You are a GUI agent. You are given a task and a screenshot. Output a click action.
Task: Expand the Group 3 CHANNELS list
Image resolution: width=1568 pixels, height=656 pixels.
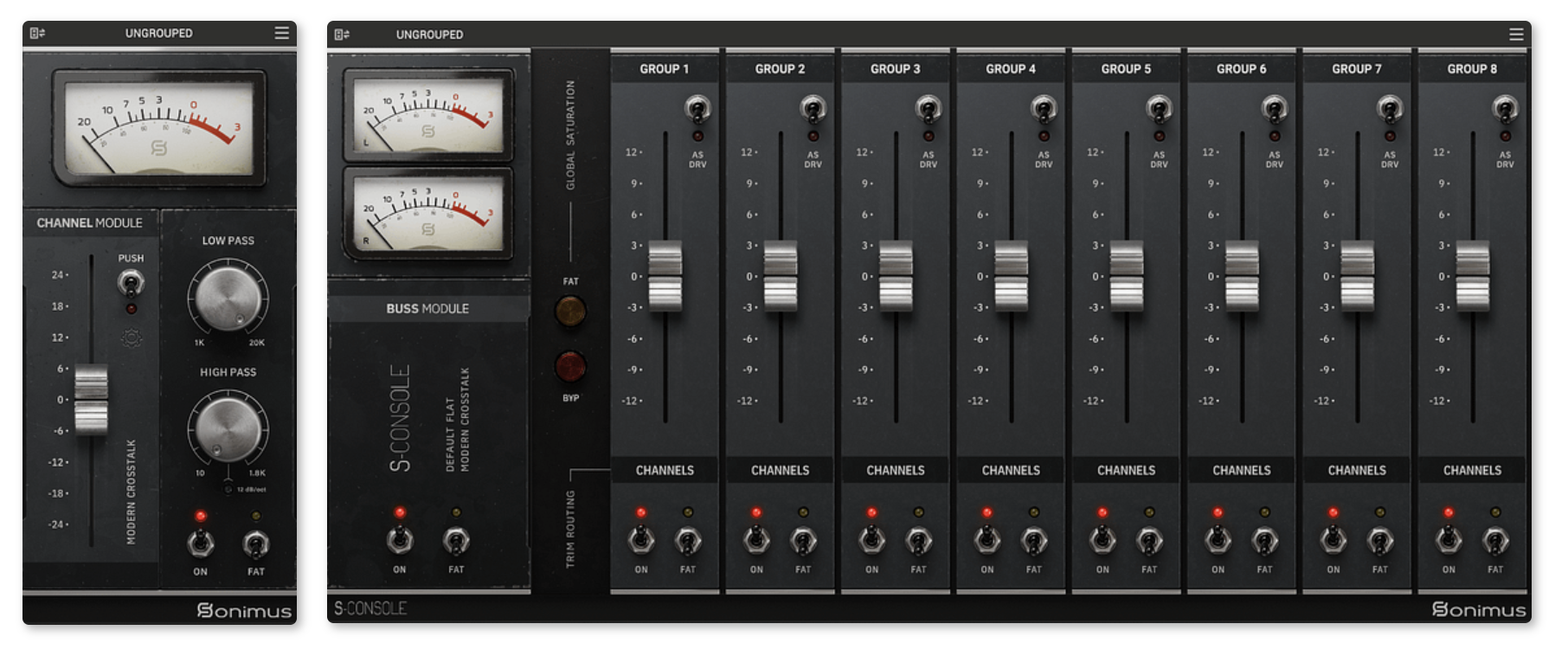pos(896,470)
